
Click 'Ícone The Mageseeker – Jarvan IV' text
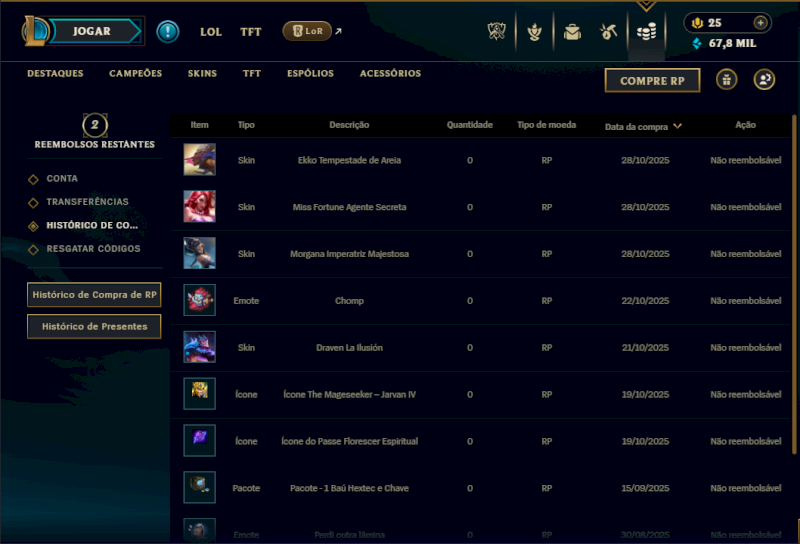pos(349,394)
